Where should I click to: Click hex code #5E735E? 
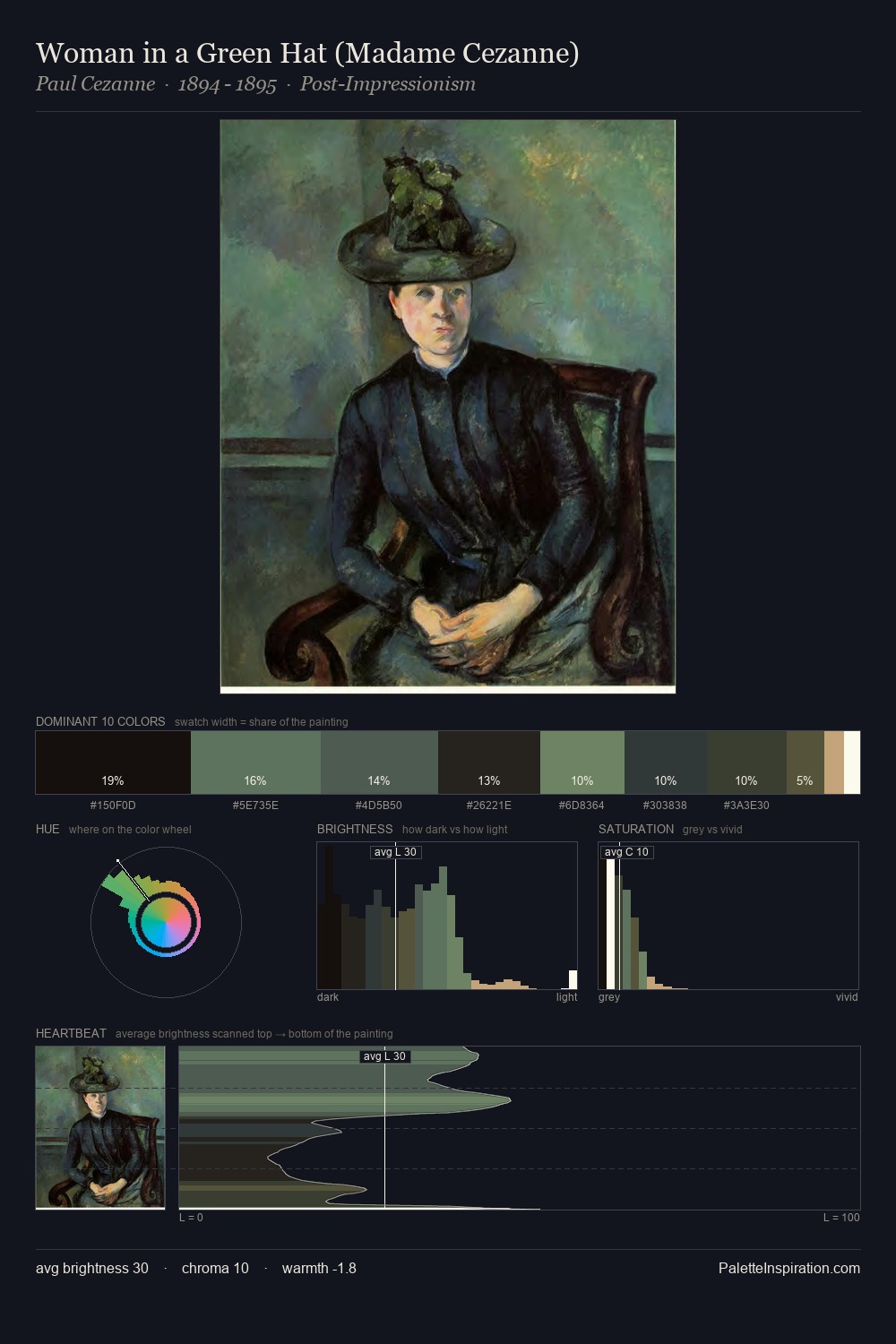[x=255, y=806]
